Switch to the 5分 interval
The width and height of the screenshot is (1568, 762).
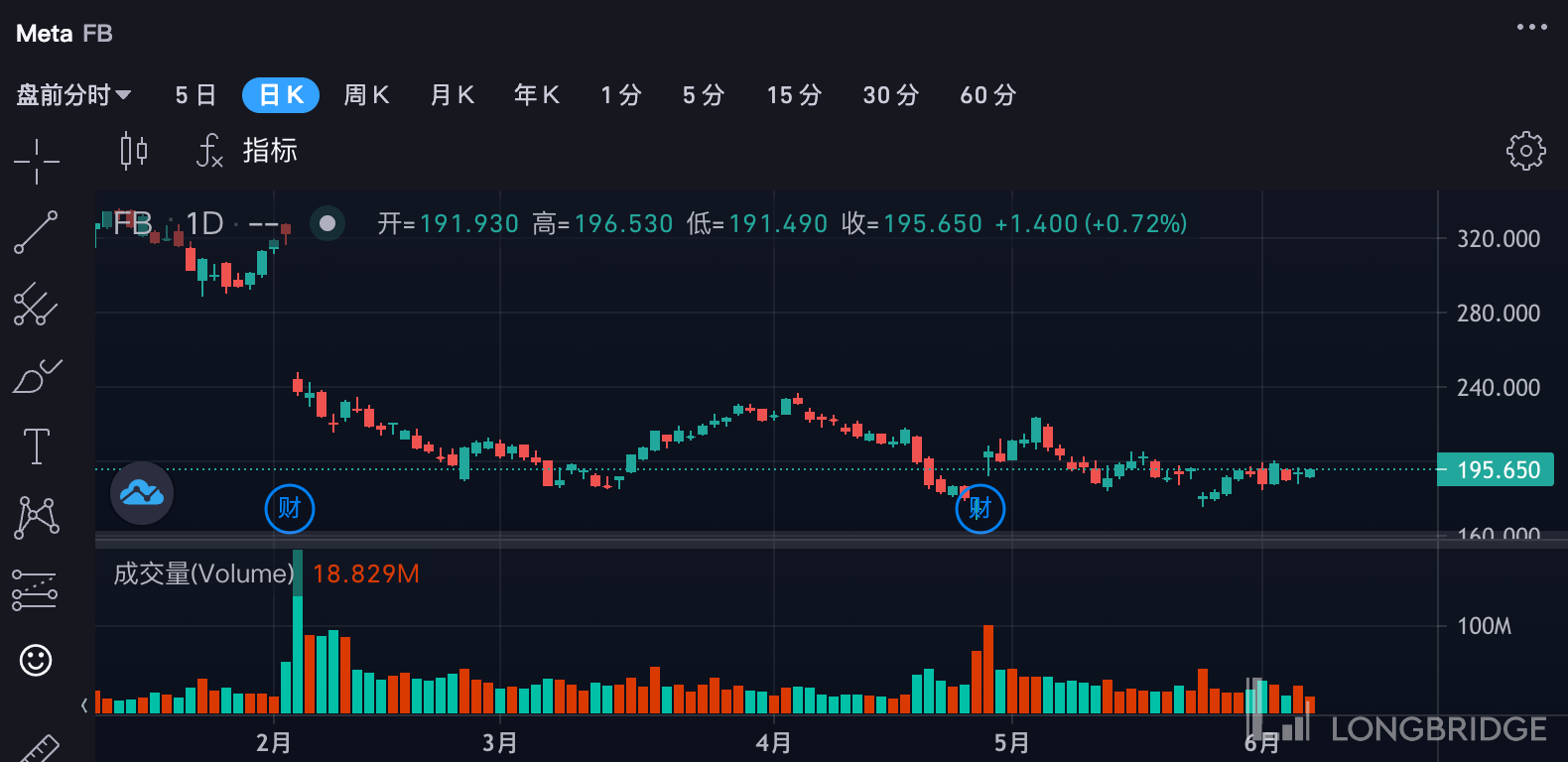pos(704,95)
